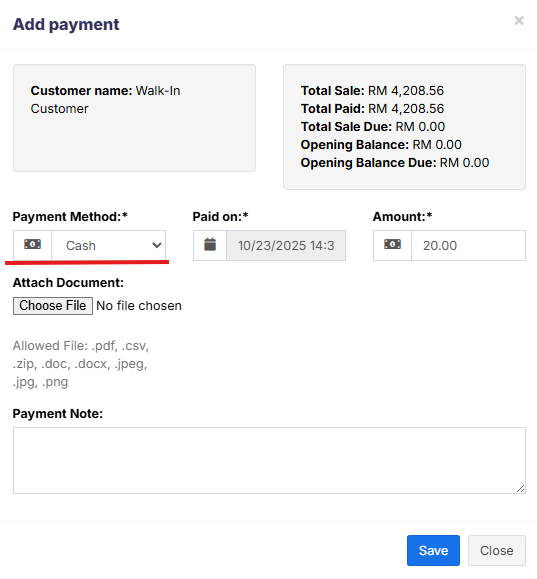The image size is (537, 579).
Task: Click the Total Paid: RM 4,208.56 line
Action: tap(372, 109)
